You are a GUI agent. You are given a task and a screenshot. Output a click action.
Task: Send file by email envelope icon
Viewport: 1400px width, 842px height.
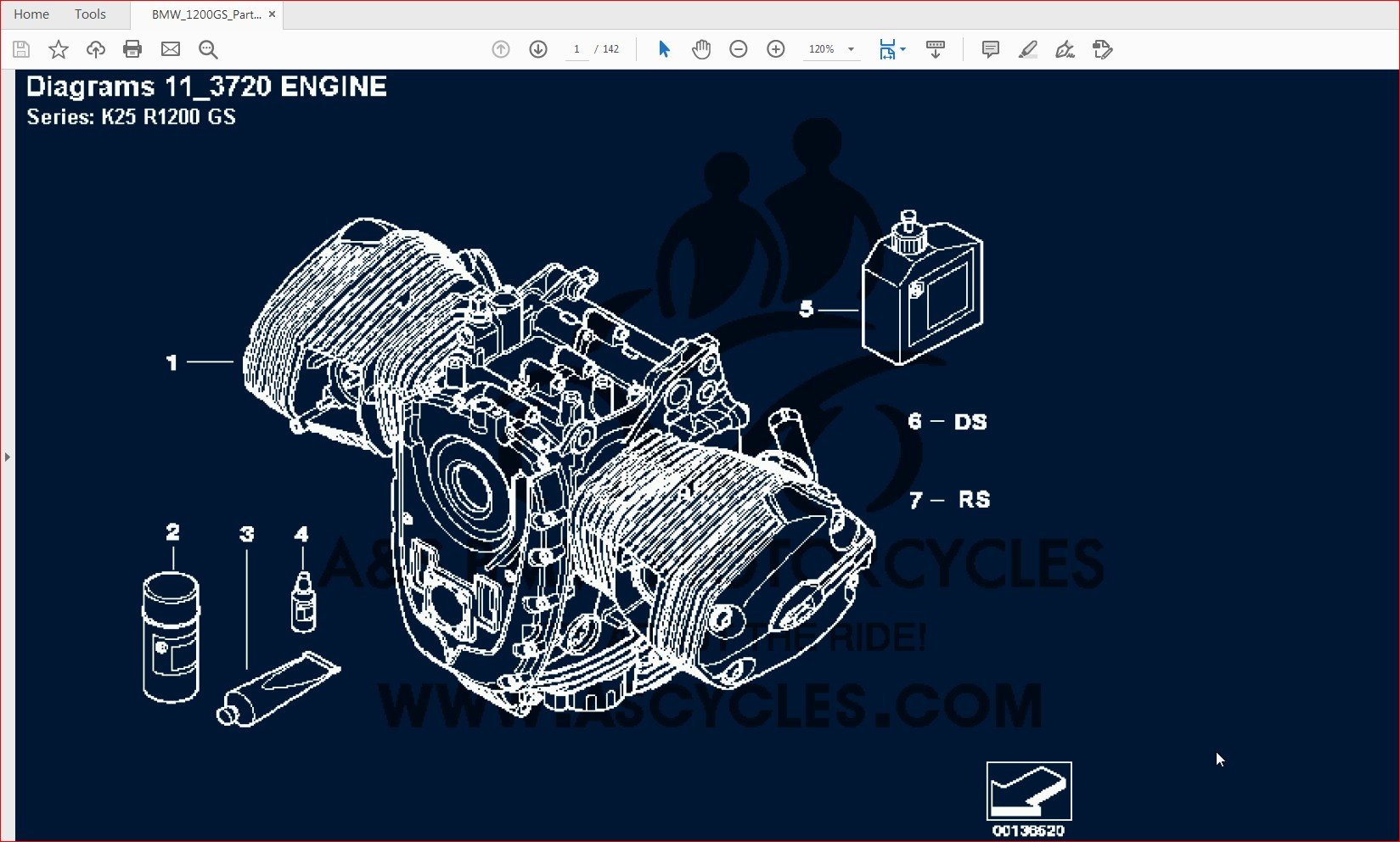coord(171,49)
